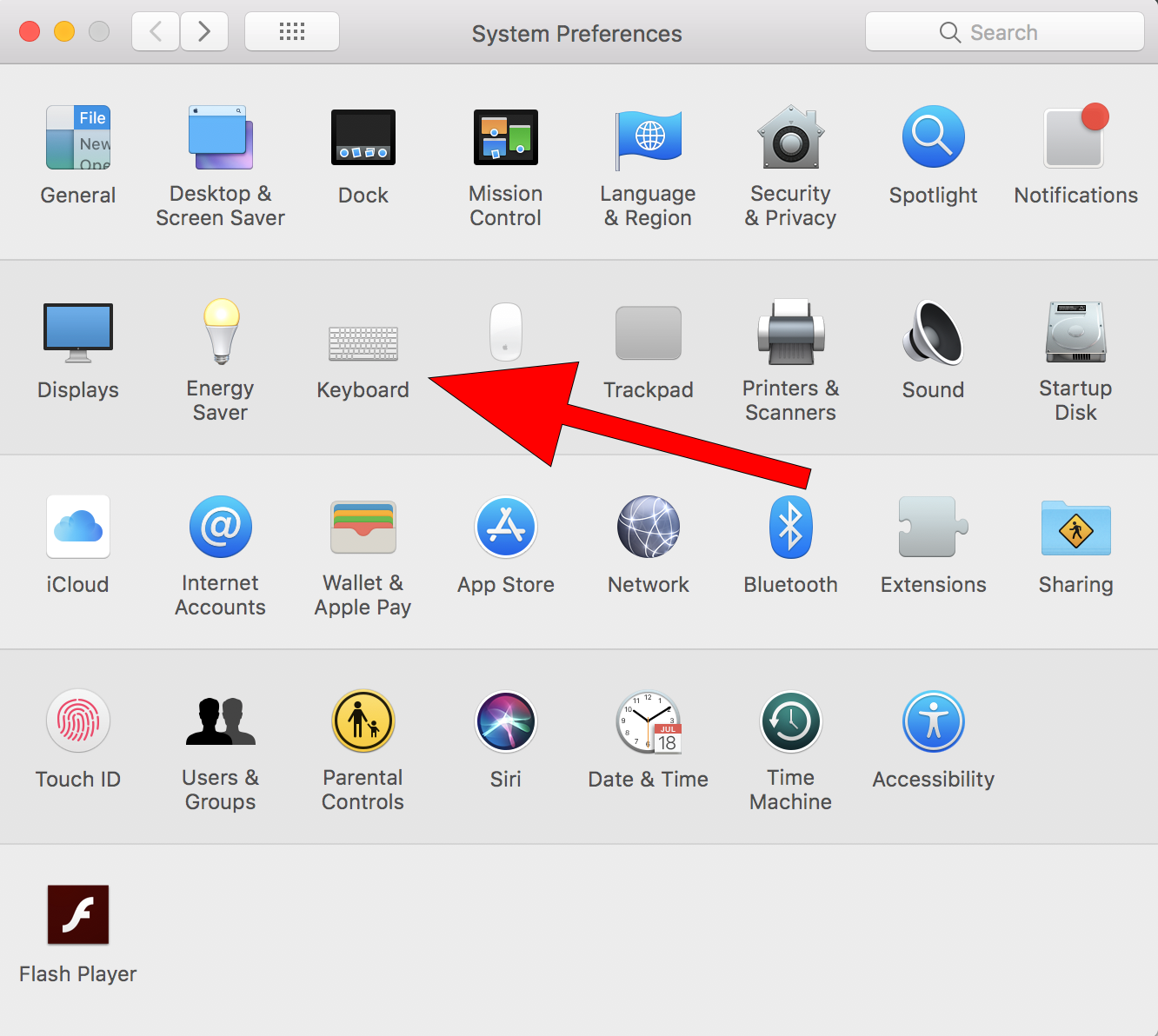This screenshot has height=1036, width=1158.
Task: Click the Show All grid button
Action: click(292, 32)
